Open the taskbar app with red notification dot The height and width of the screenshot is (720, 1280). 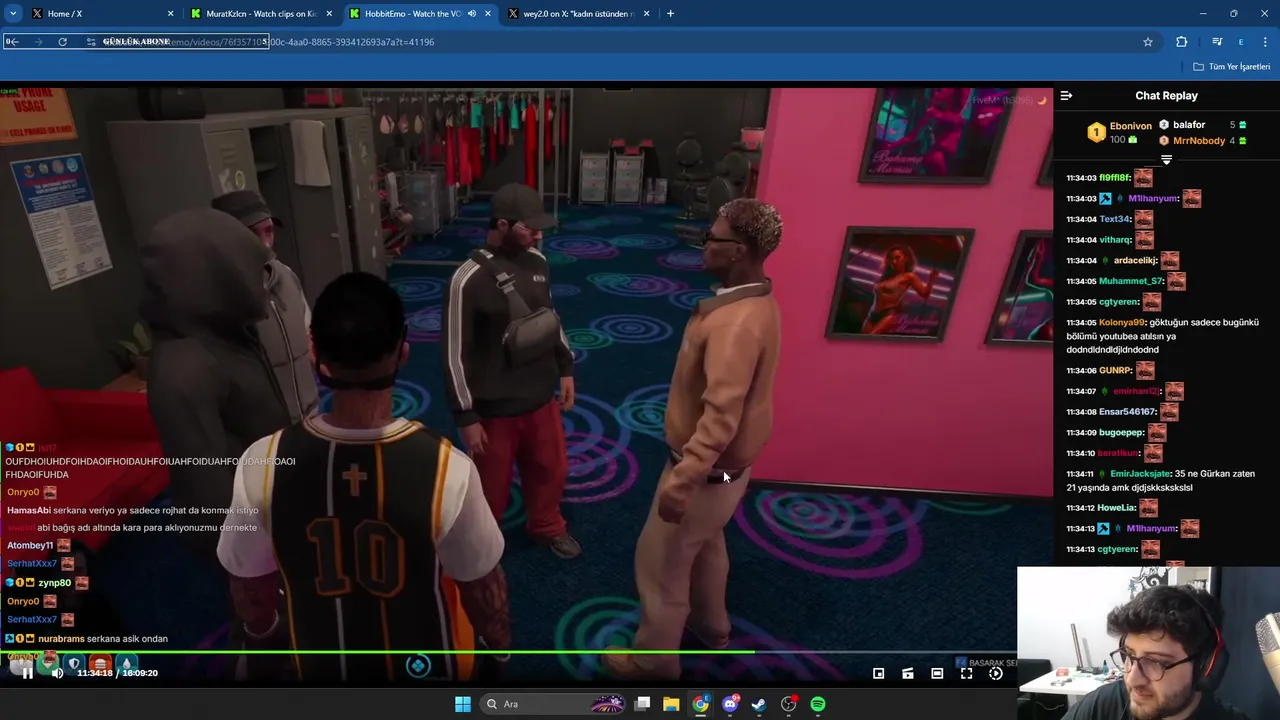coord(789,704)
